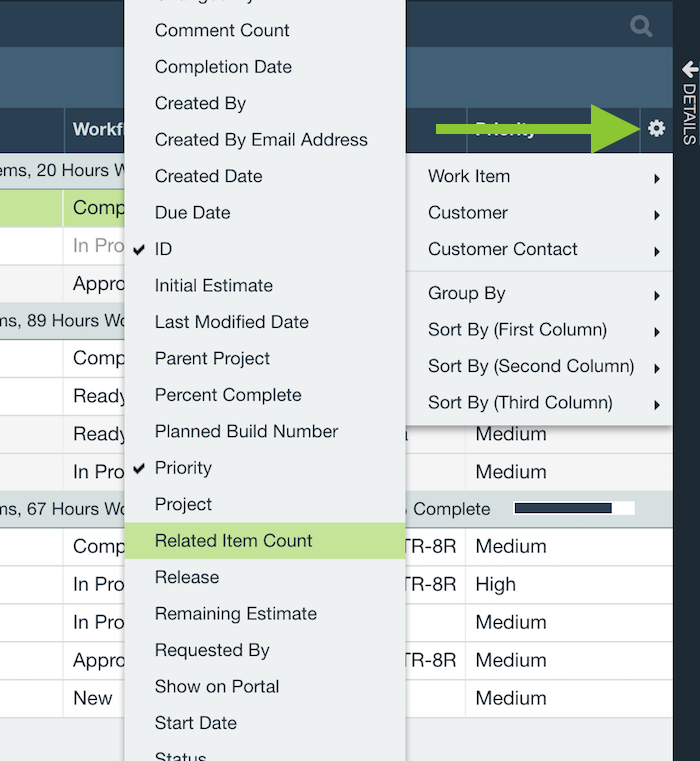
Task: Click the gear settings icon in column header
Action: (x=656, y=129)
